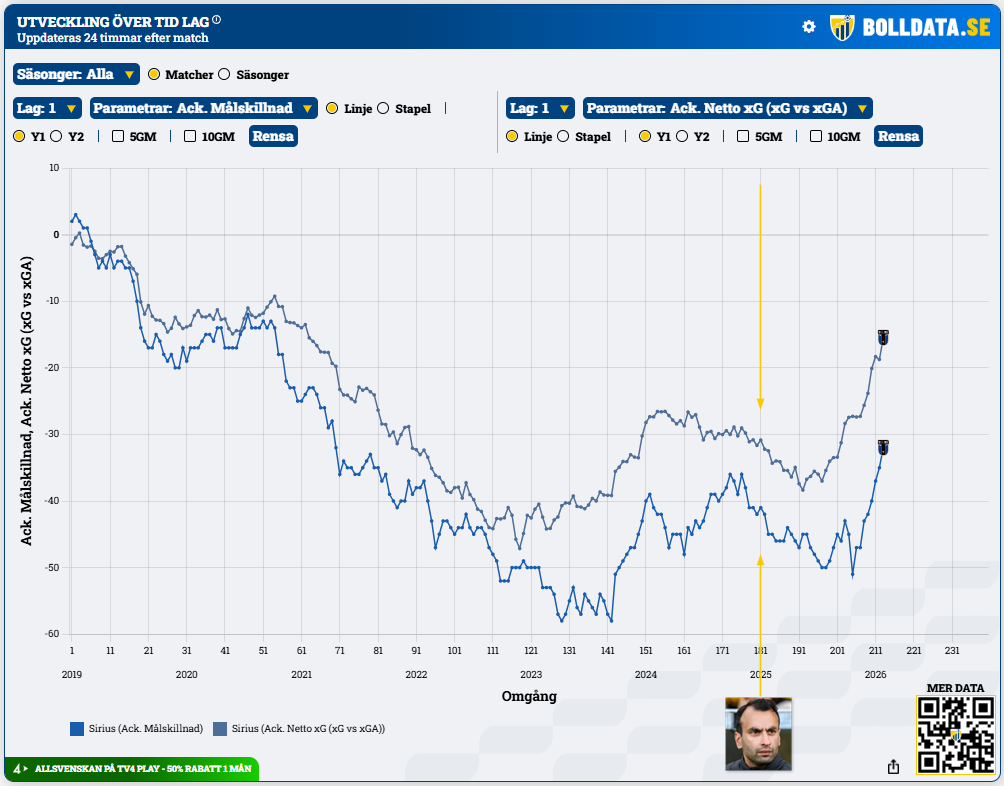Open the Parametrar: Ack. Målskillnad dropdown
This screenshot has width=1004, height=786.
coord(203,108)
